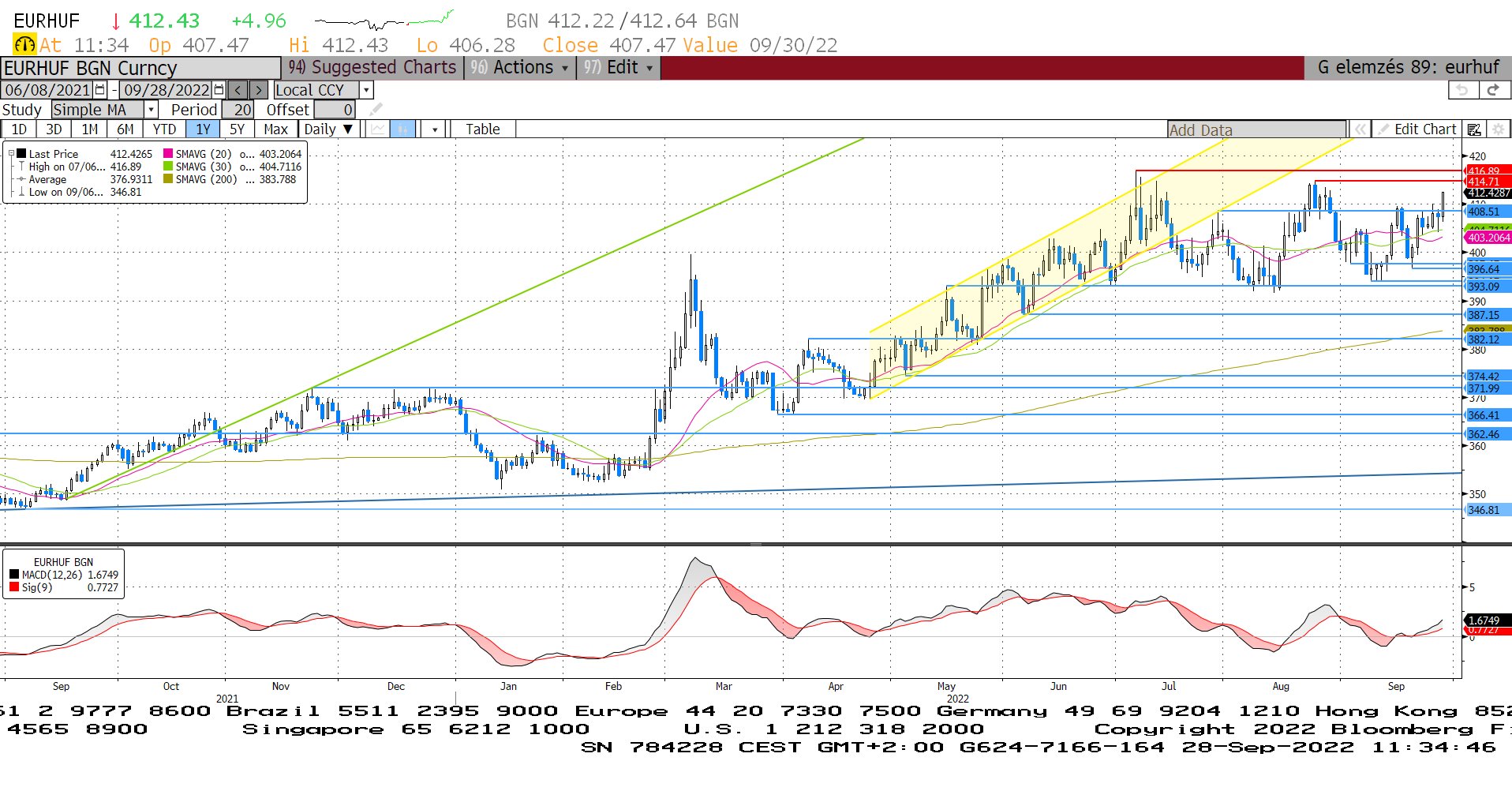Click the Period field showing 20
The height and width of the screenshot is (791, 1512).
238,110
